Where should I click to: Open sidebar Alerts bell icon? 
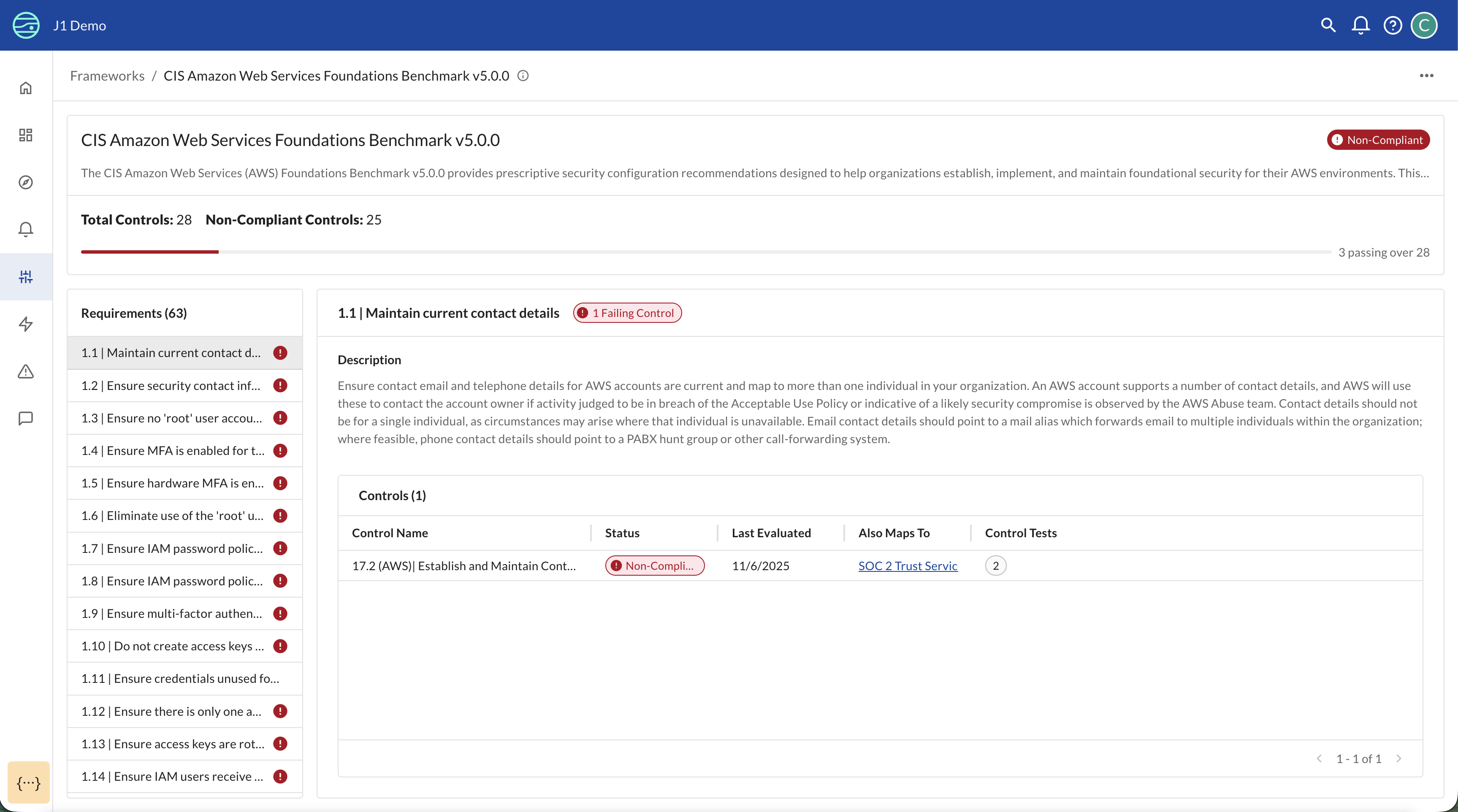point(26,229)
